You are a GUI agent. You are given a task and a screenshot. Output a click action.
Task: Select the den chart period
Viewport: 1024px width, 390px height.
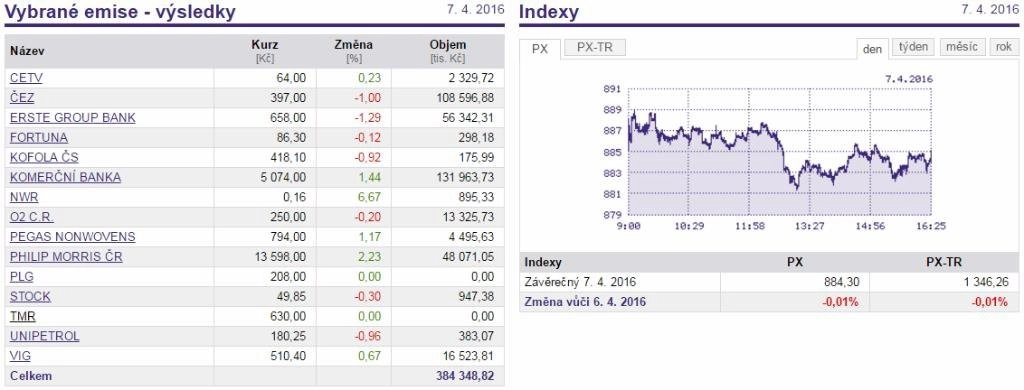[x=872, y=49]
